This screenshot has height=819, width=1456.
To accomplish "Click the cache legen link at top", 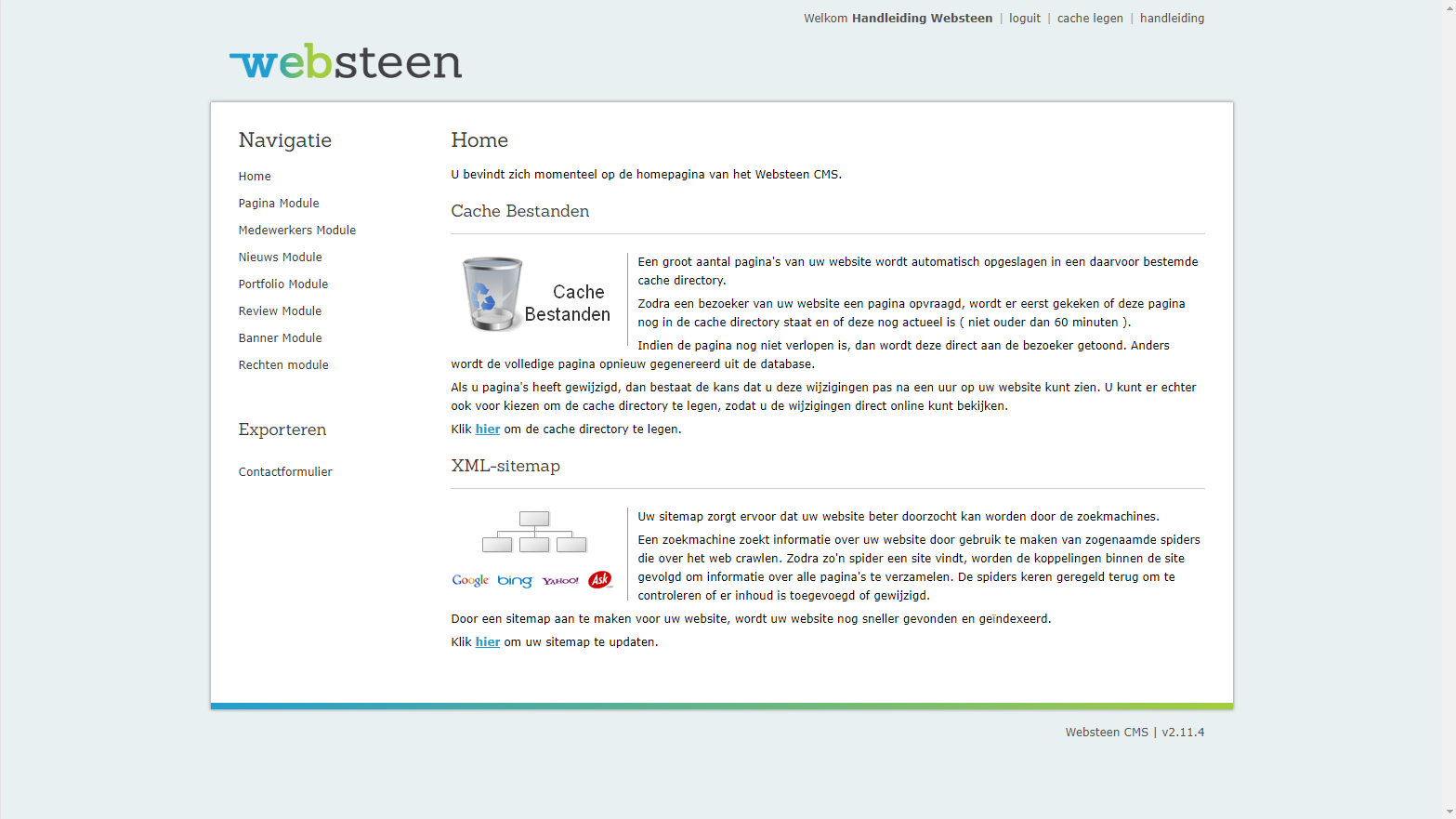I will [1090, 19].
